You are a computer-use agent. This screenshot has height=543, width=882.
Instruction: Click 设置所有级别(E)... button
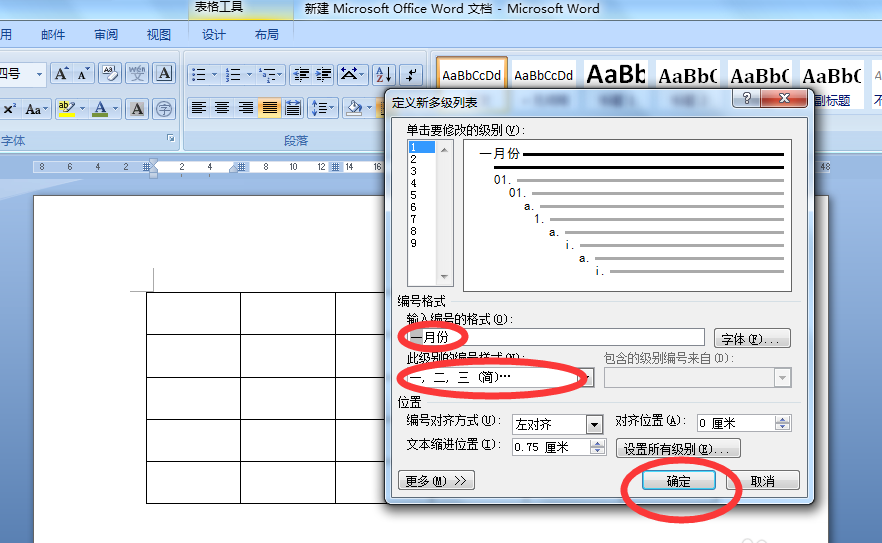tap(678, 449)
